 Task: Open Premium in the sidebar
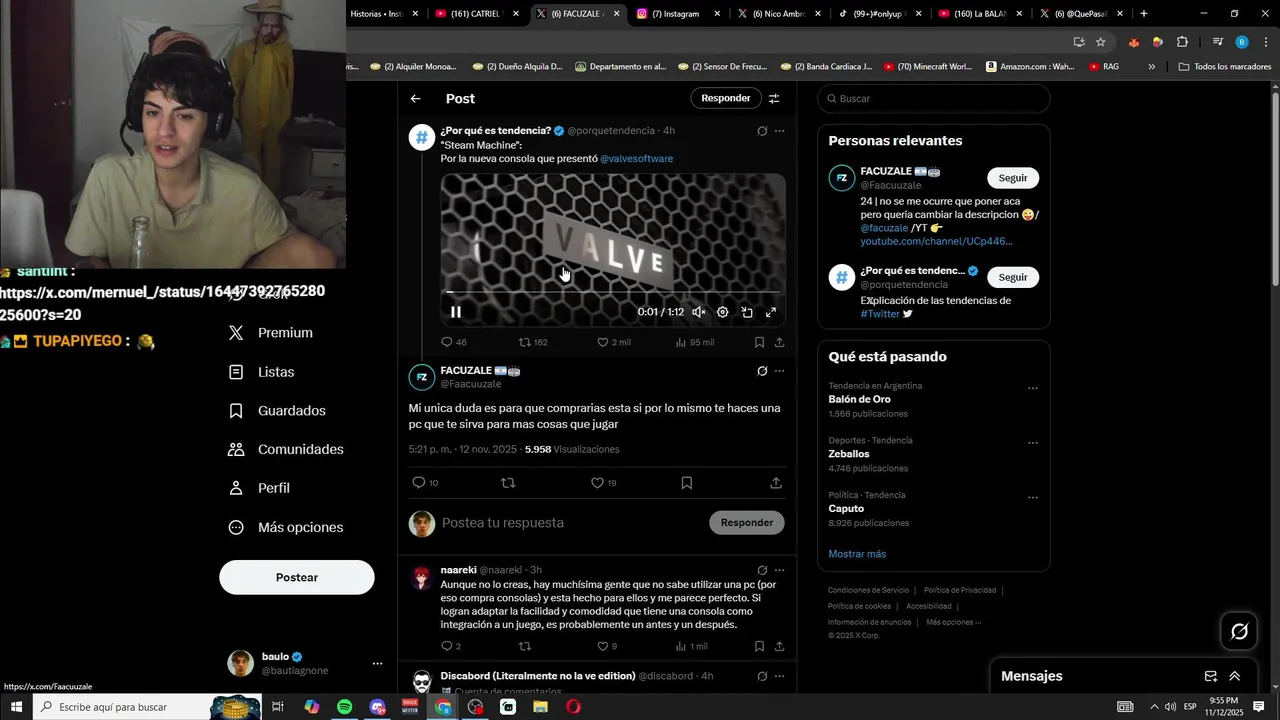[271, 333]
